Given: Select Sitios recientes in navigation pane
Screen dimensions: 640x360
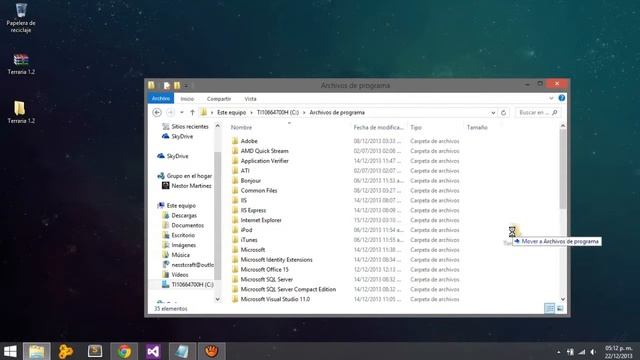Looking at the screenshot, I should (185, 127).
